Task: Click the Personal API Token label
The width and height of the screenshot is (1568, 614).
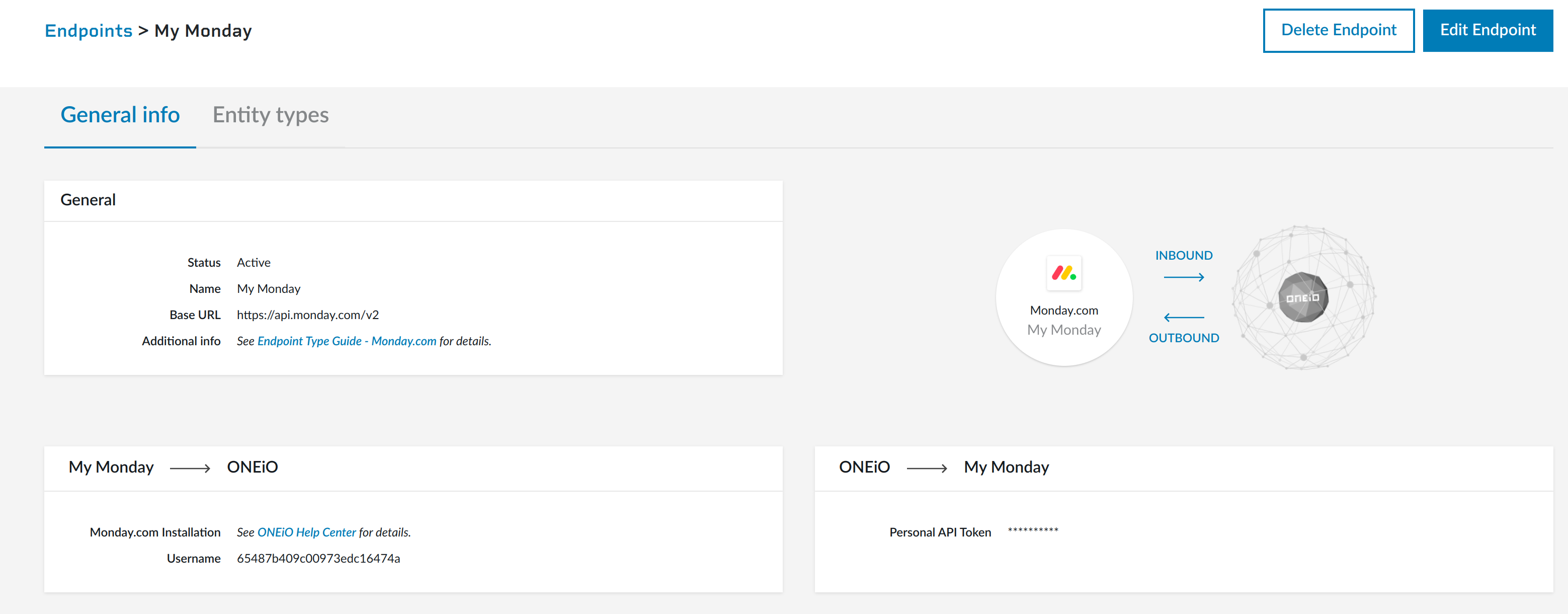Action: (x=940, y=532)
